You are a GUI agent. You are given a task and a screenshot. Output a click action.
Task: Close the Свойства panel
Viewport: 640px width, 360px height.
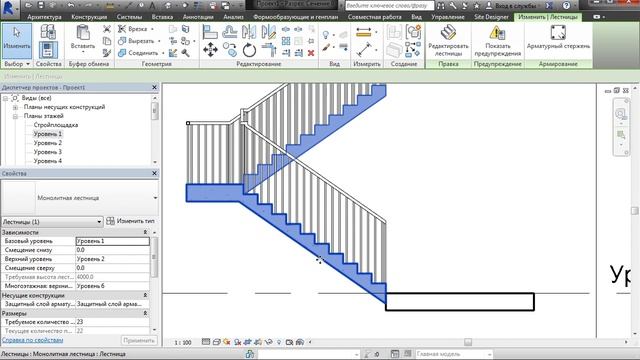(x=154, y=173)
